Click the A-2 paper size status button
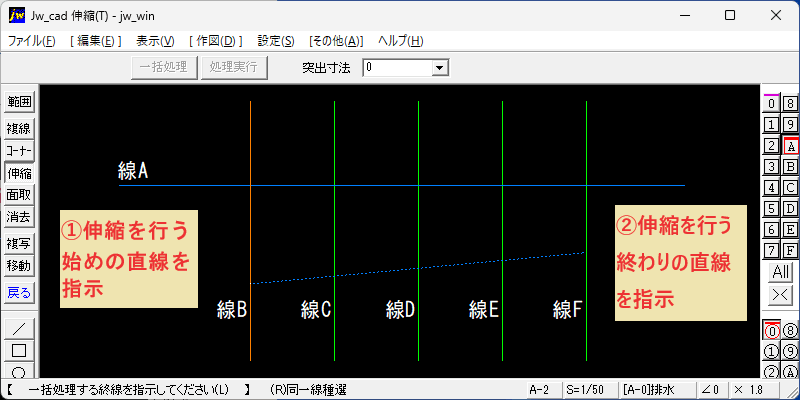This screenshot has height=400, width=800. 542,391
